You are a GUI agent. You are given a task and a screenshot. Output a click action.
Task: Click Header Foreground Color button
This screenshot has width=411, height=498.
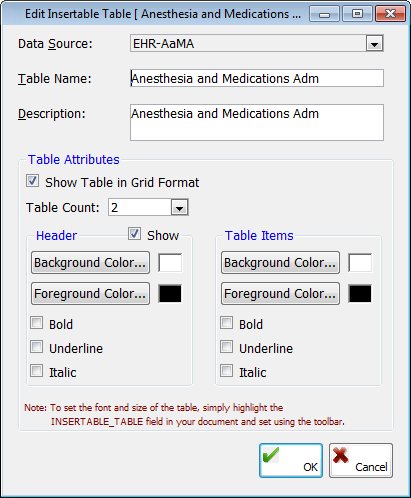point(90,294)
